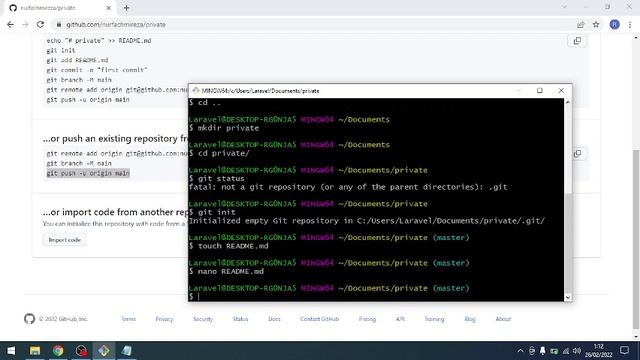Open Chrome tab search dropdown arrow

pos(564,7)
